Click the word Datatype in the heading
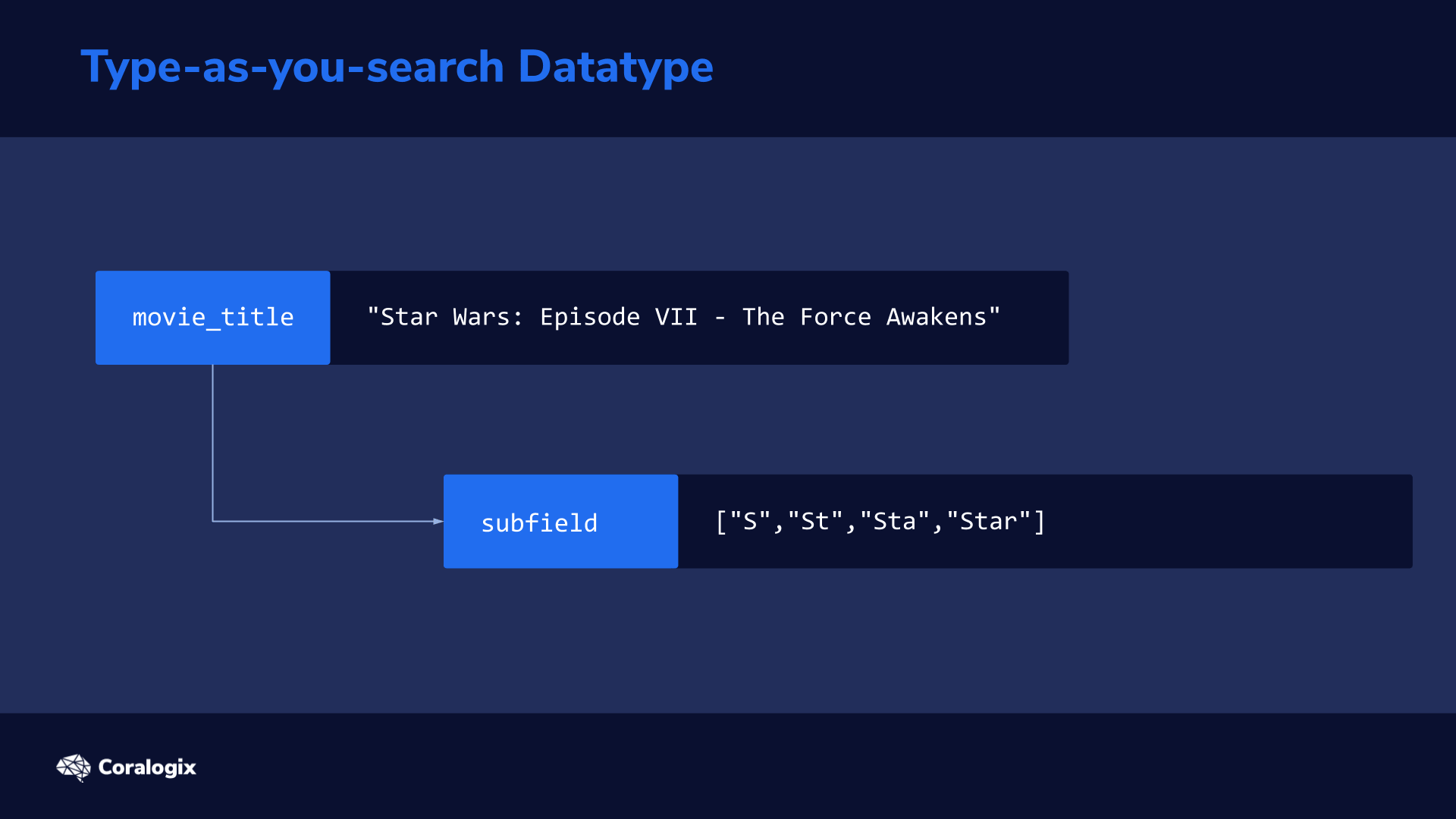 (615, 67)
